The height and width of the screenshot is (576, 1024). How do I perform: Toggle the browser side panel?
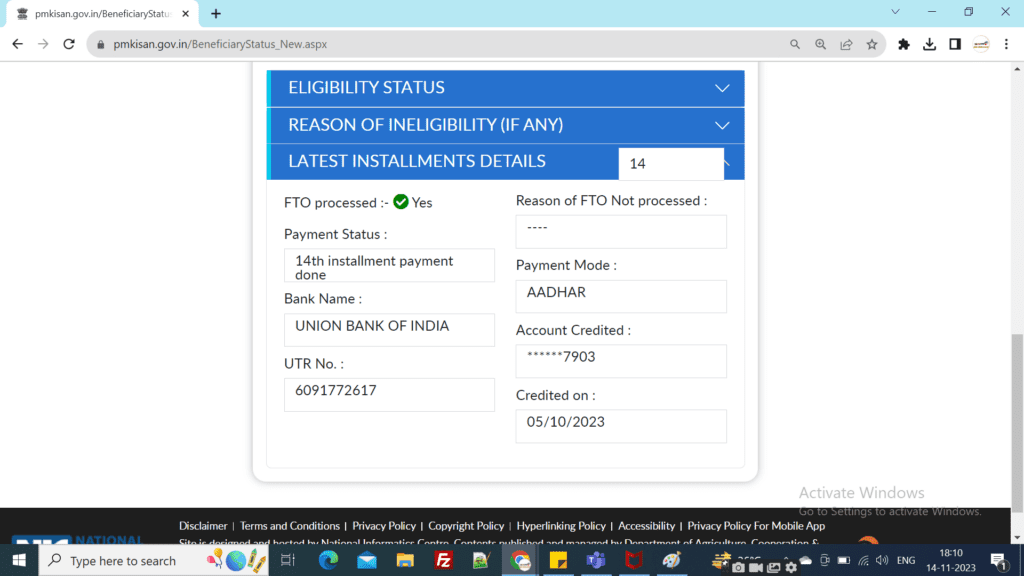pyautogui.click(x=955, y=44)
